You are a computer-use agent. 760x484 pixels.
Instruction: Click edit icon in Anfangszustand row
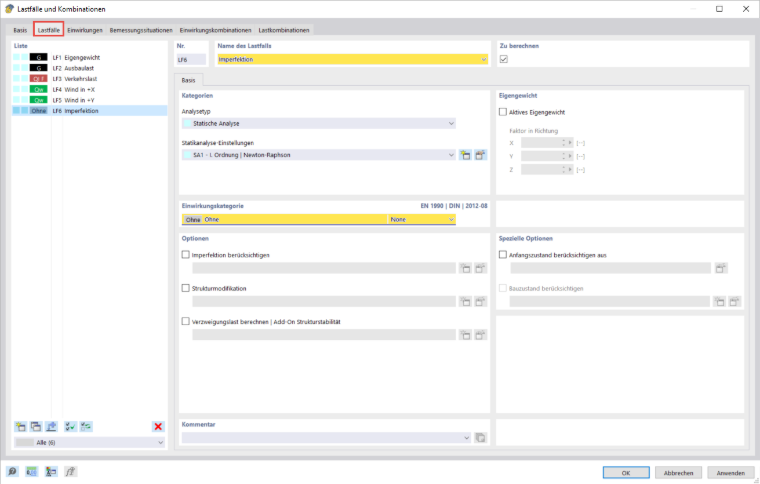[721, 268]
